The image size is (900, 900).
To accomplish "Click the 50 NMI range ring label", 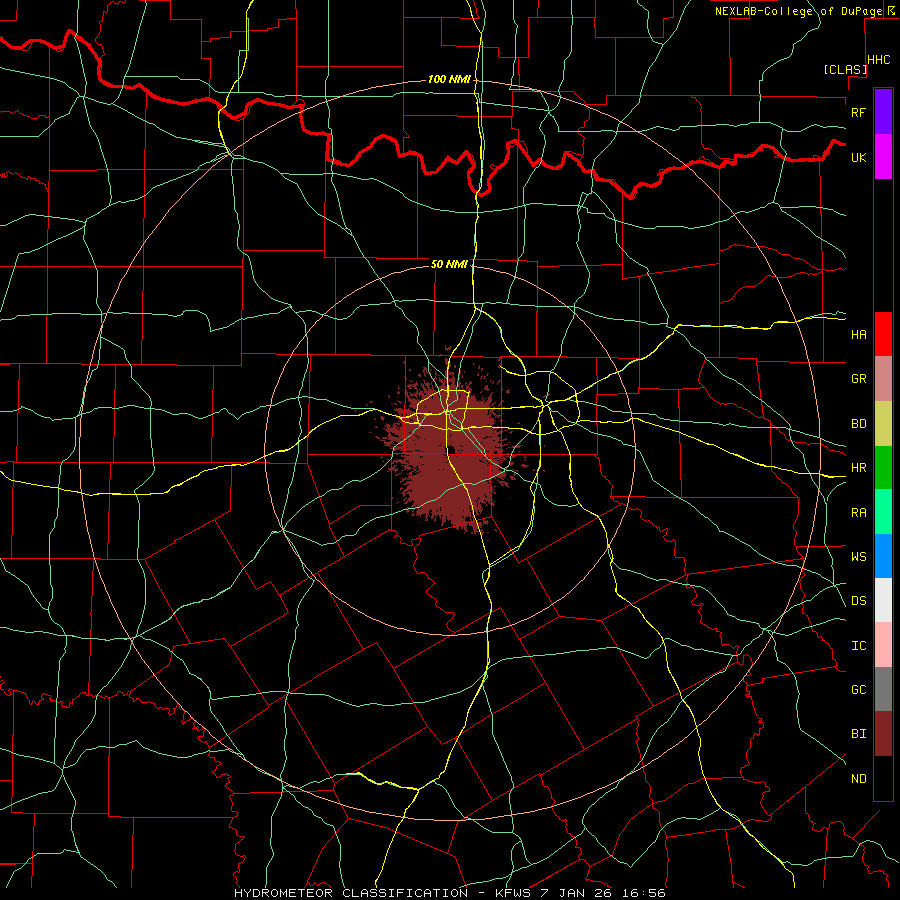I will click(449, 264).
